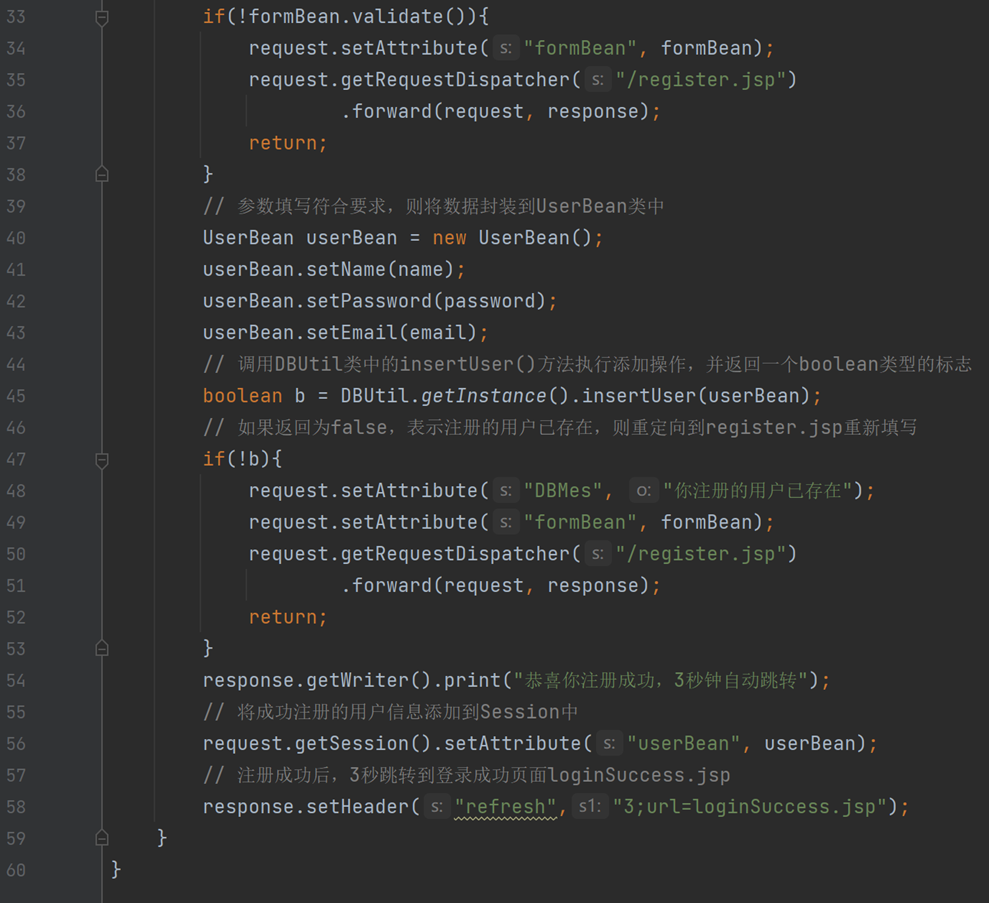The height and width of the screenshot is (903, 989).
Task: Click fold end marker on line 59
Action: (x=102, y=838)
